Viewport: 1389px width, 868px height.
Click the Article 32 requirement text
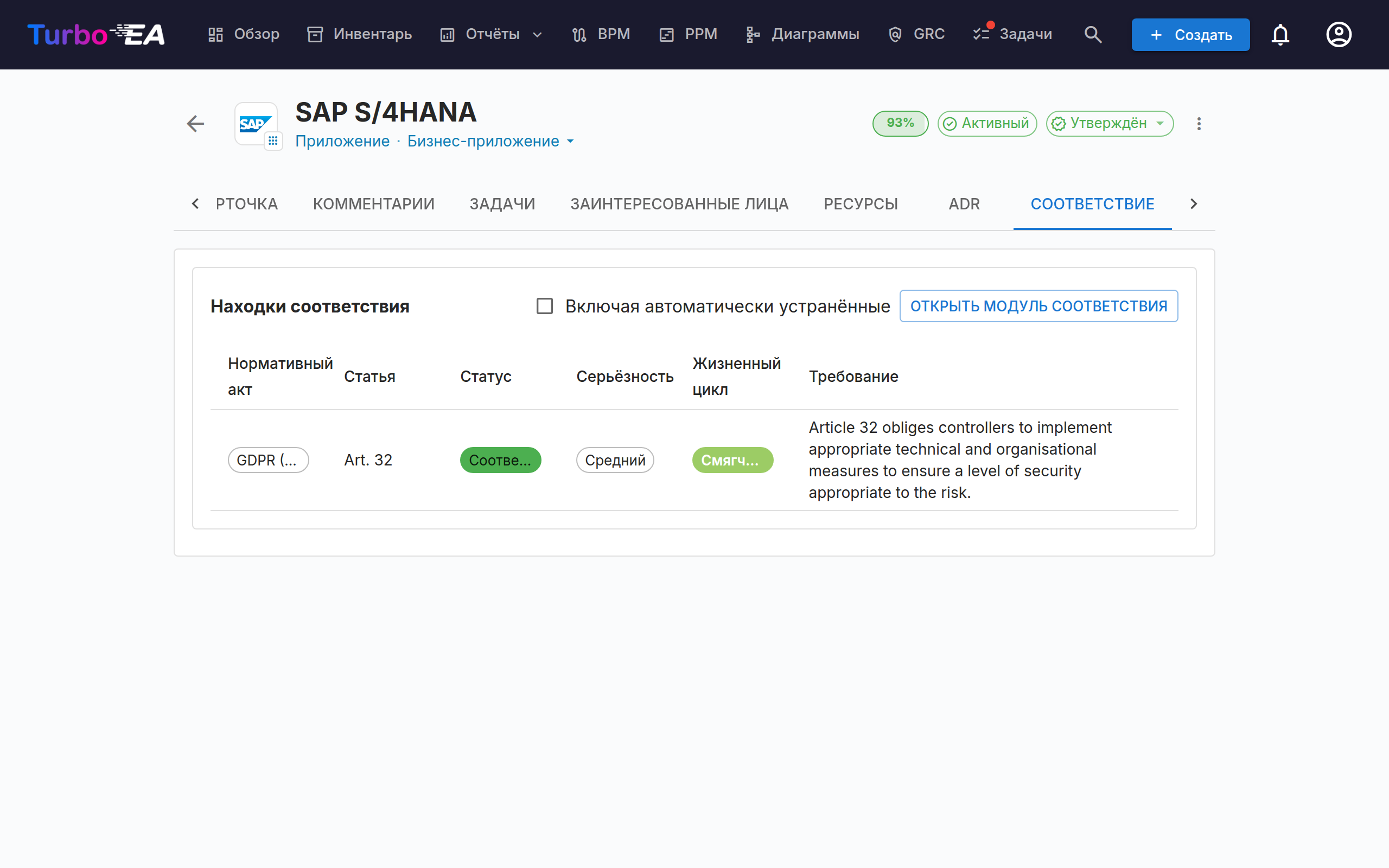tap(960, 460)
